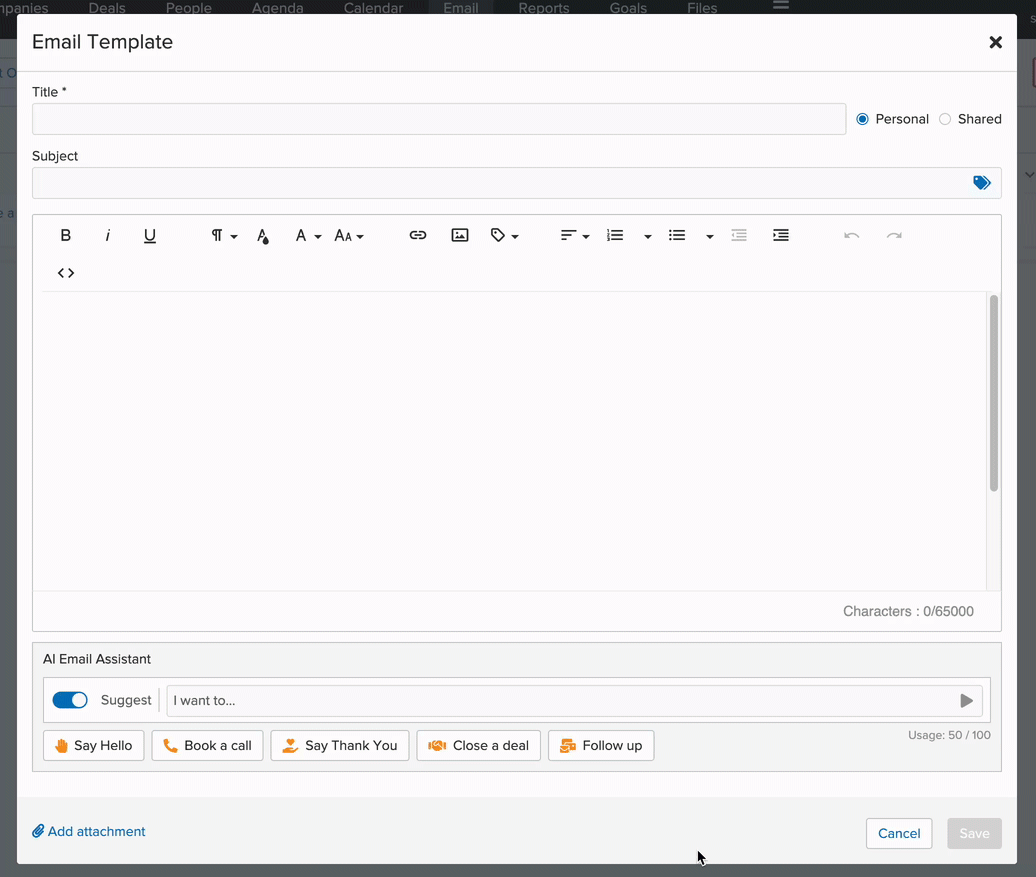The image size is (1036, 877).
Task: Switch to the Calendar tab
Action: pyautogui.click(x=373, y=7)
